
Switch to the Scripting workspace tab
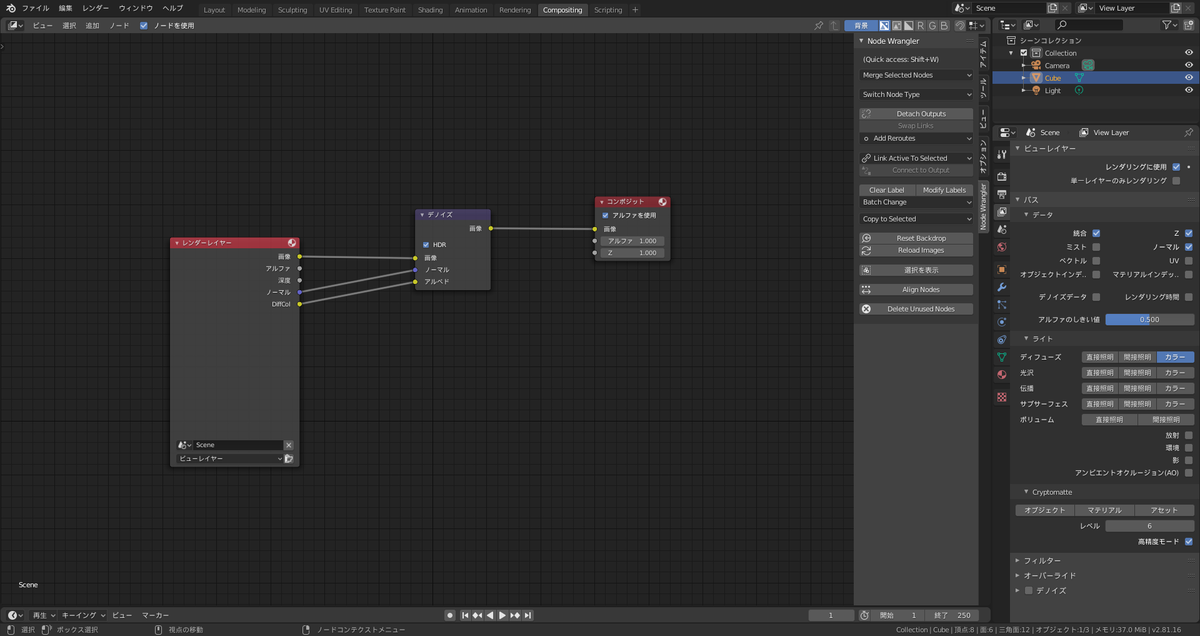click(x=608, y=10)
